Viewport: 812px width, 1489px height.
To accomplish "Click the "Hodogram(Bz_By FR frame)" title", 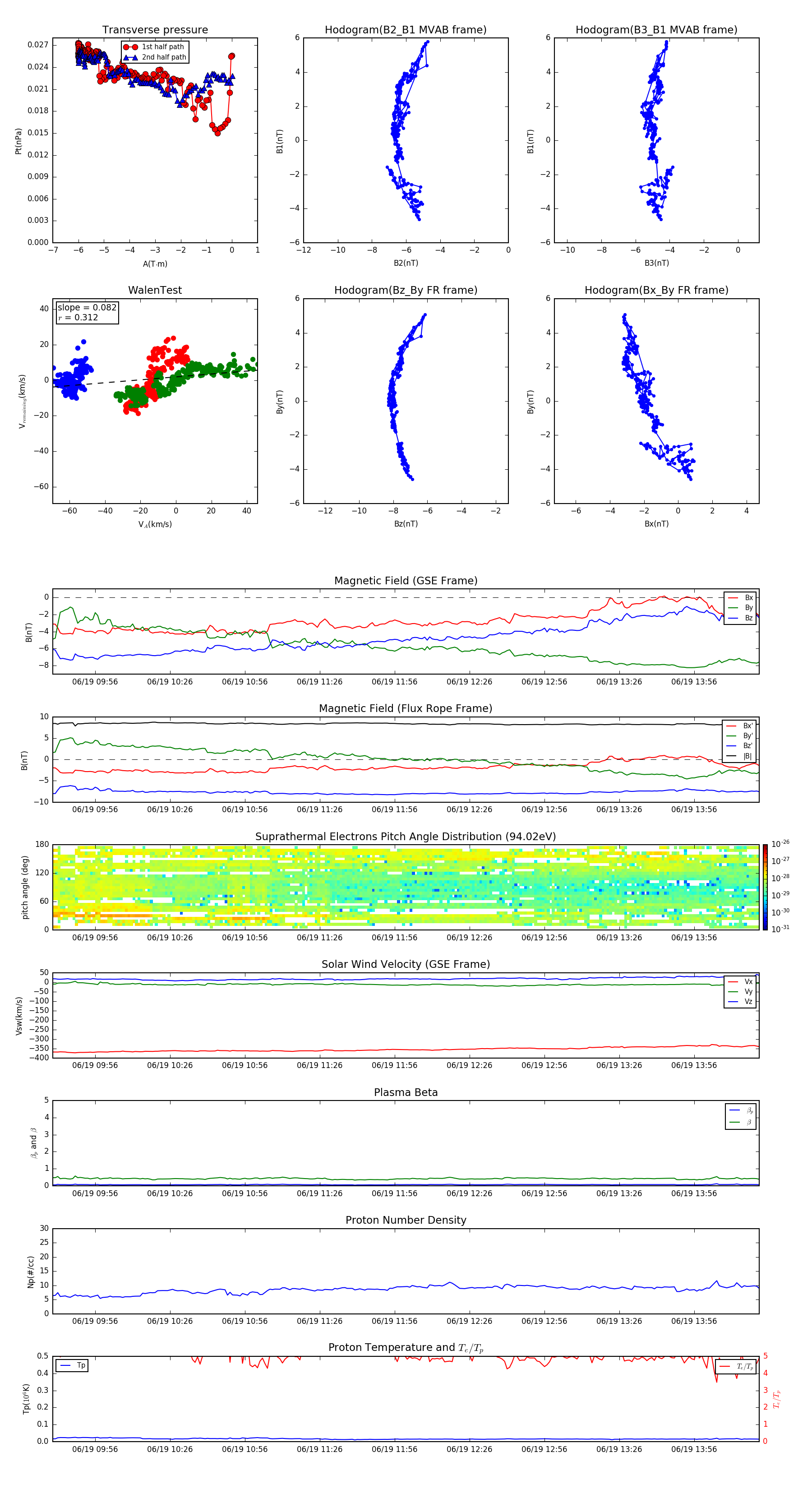I will [406, 290].
